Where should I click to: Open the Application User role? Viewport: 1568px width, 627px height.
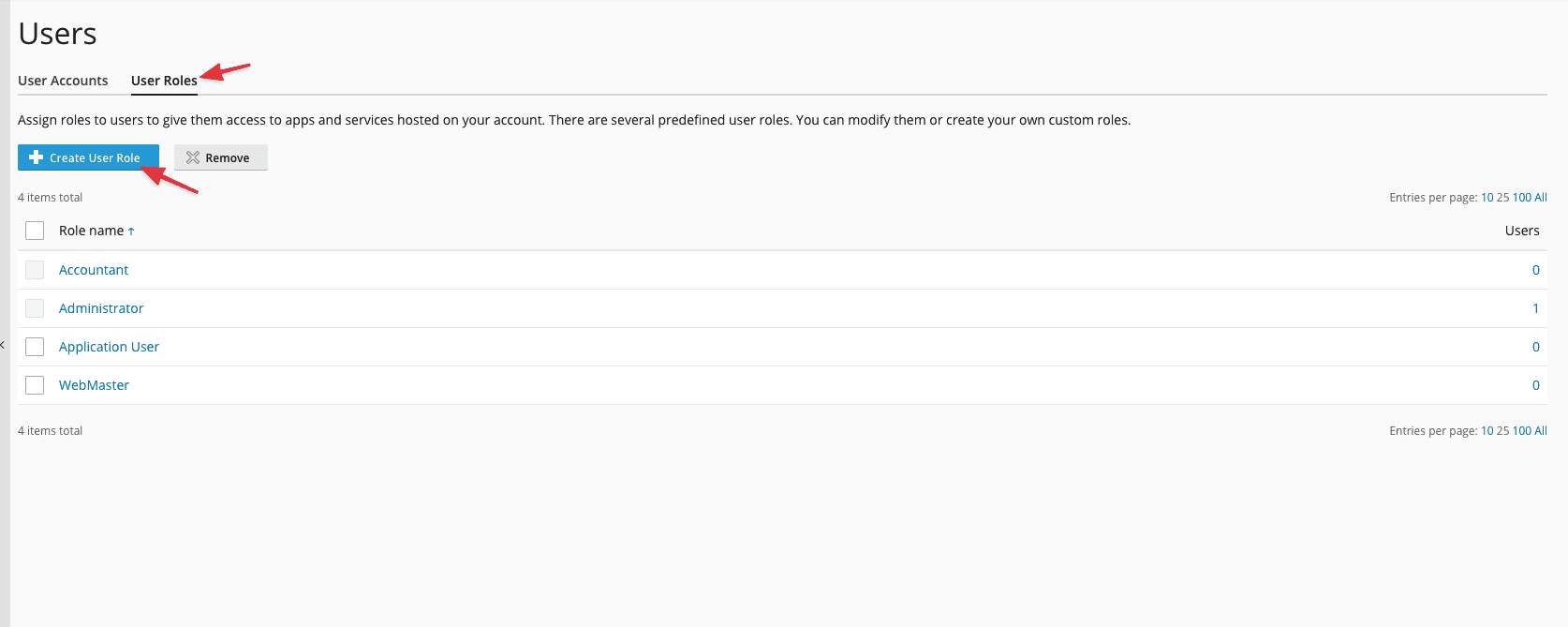coord(109,347)
